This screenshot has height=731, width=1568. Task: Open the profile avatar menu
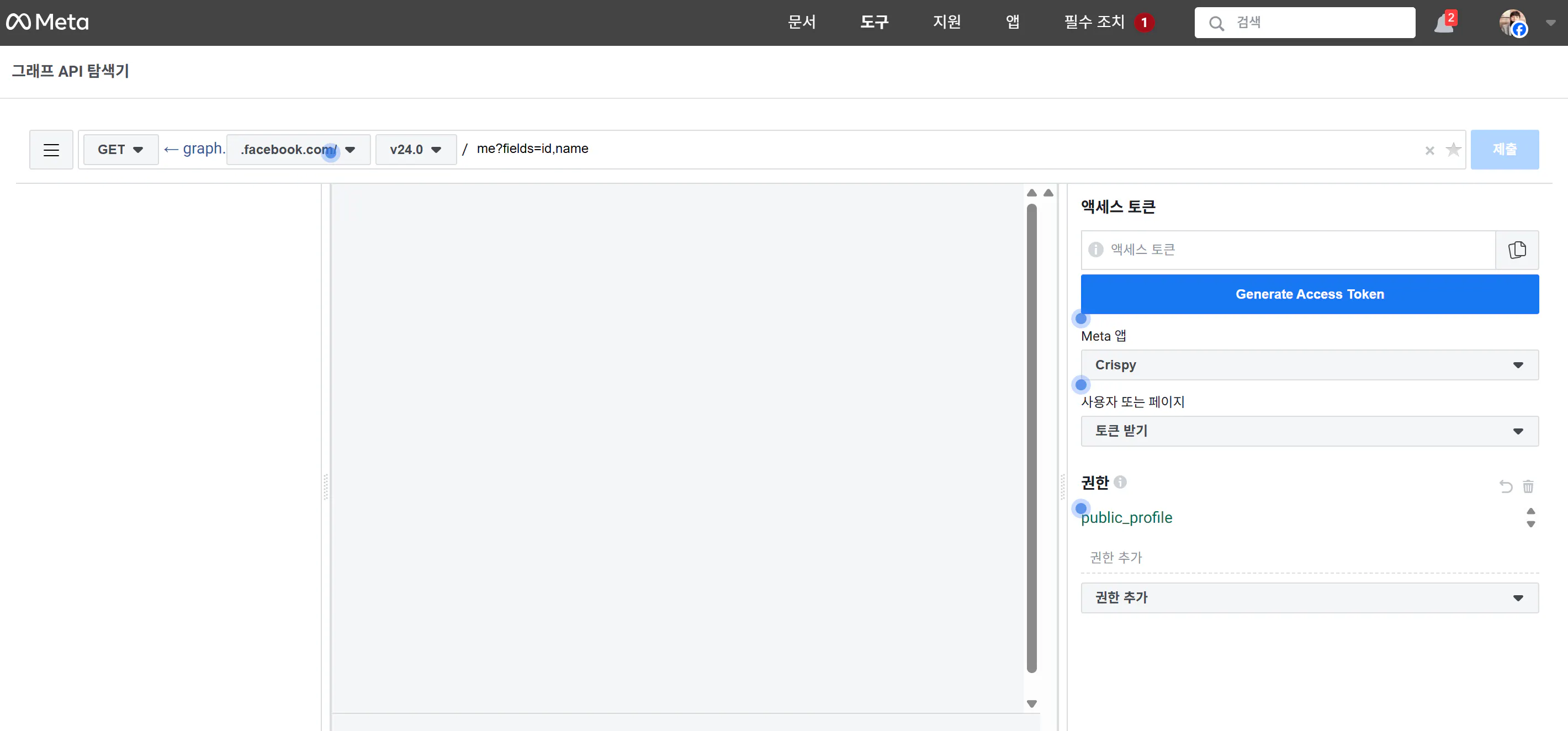coord(1512,23)
